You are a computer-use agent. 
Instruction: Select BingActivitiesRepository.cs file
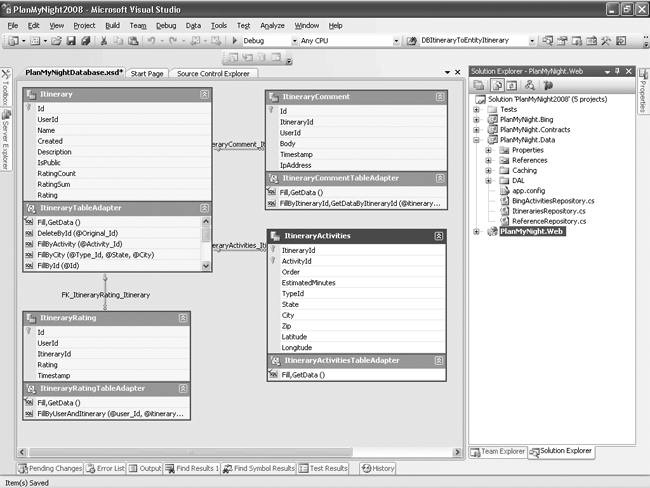553,201
